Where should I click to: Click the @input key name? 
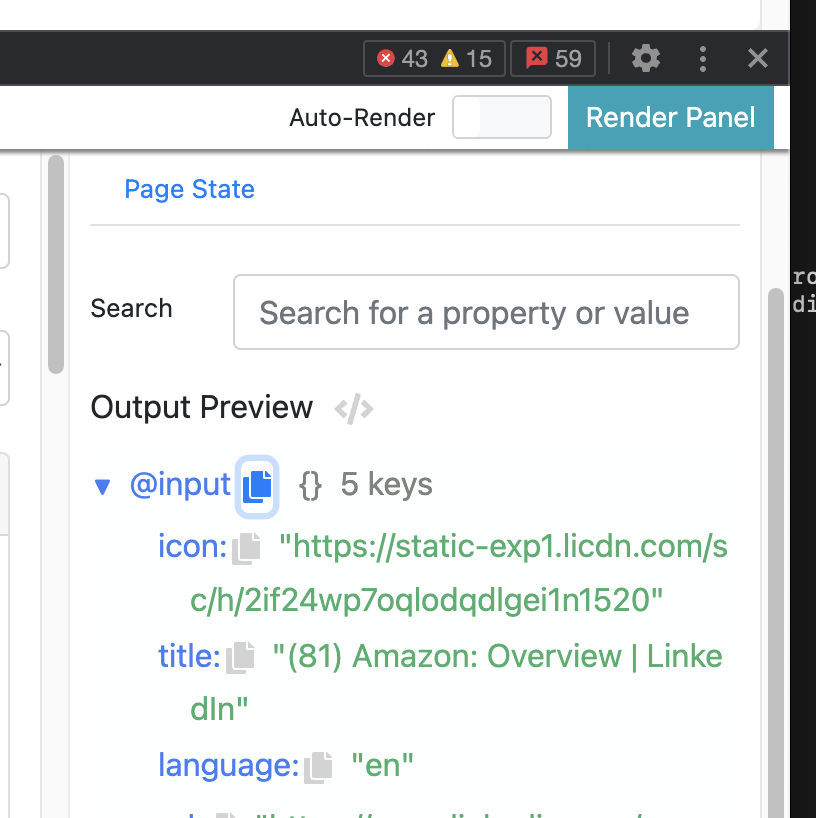[x=180, y=484]
